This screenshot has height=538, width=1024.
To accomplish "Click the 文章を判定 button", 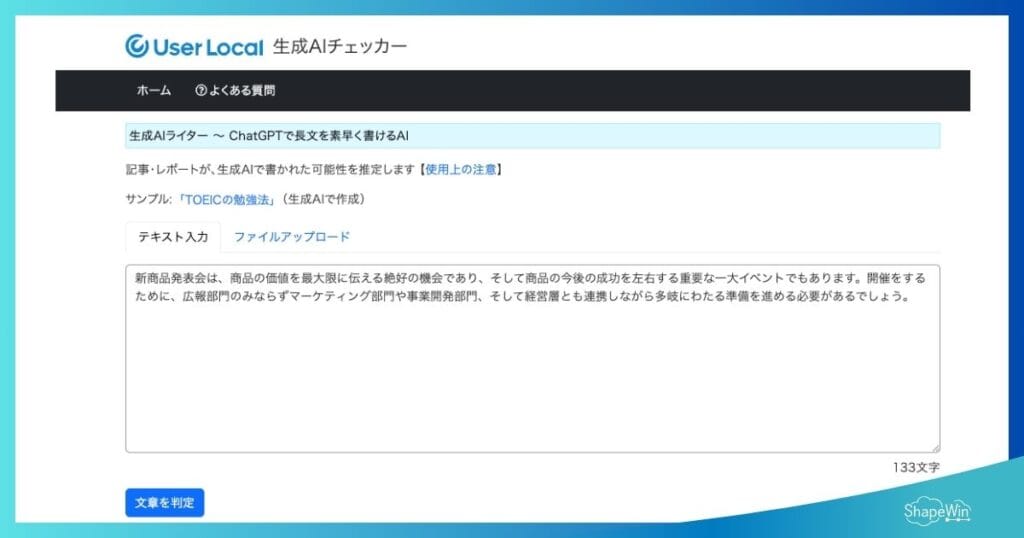I will [x=165, y=503].
